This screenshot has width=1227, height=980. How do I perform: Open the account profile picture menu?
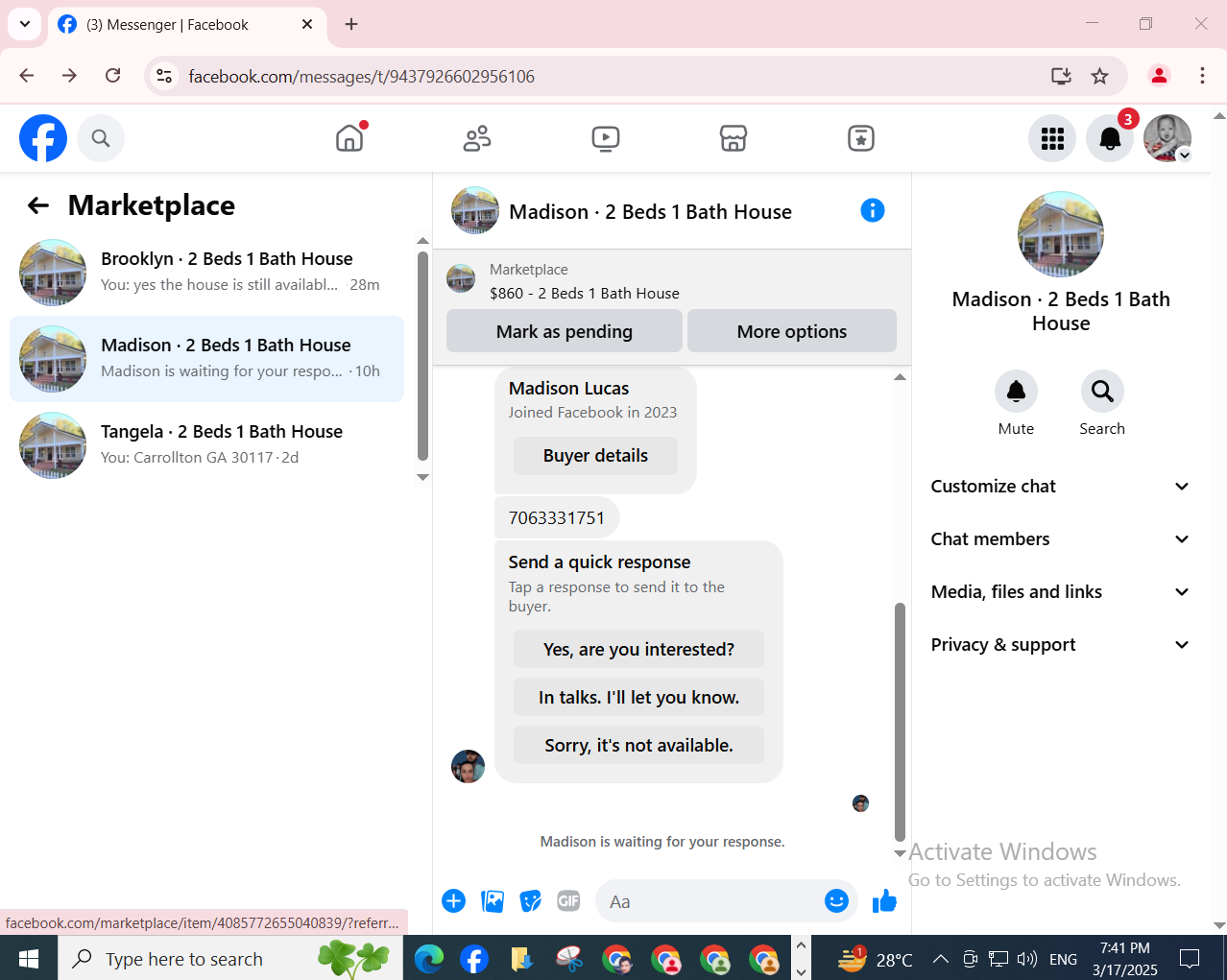1167,138
